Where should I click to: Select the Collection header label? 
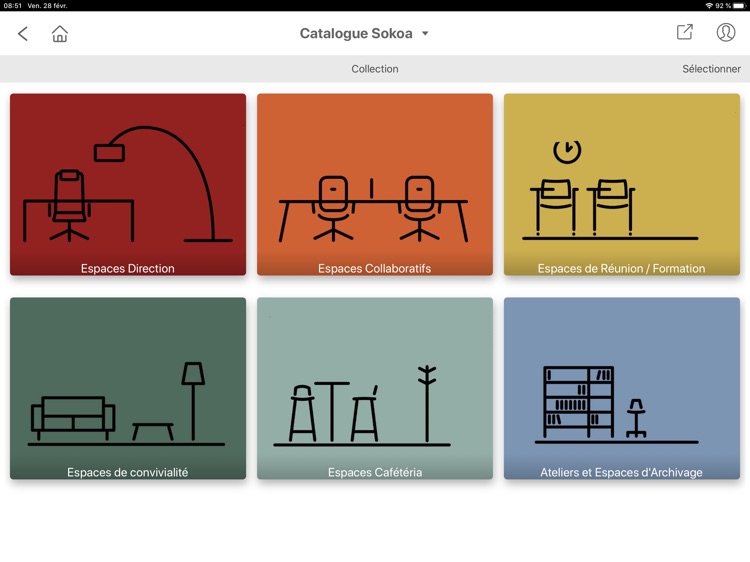tap(375, 69)
